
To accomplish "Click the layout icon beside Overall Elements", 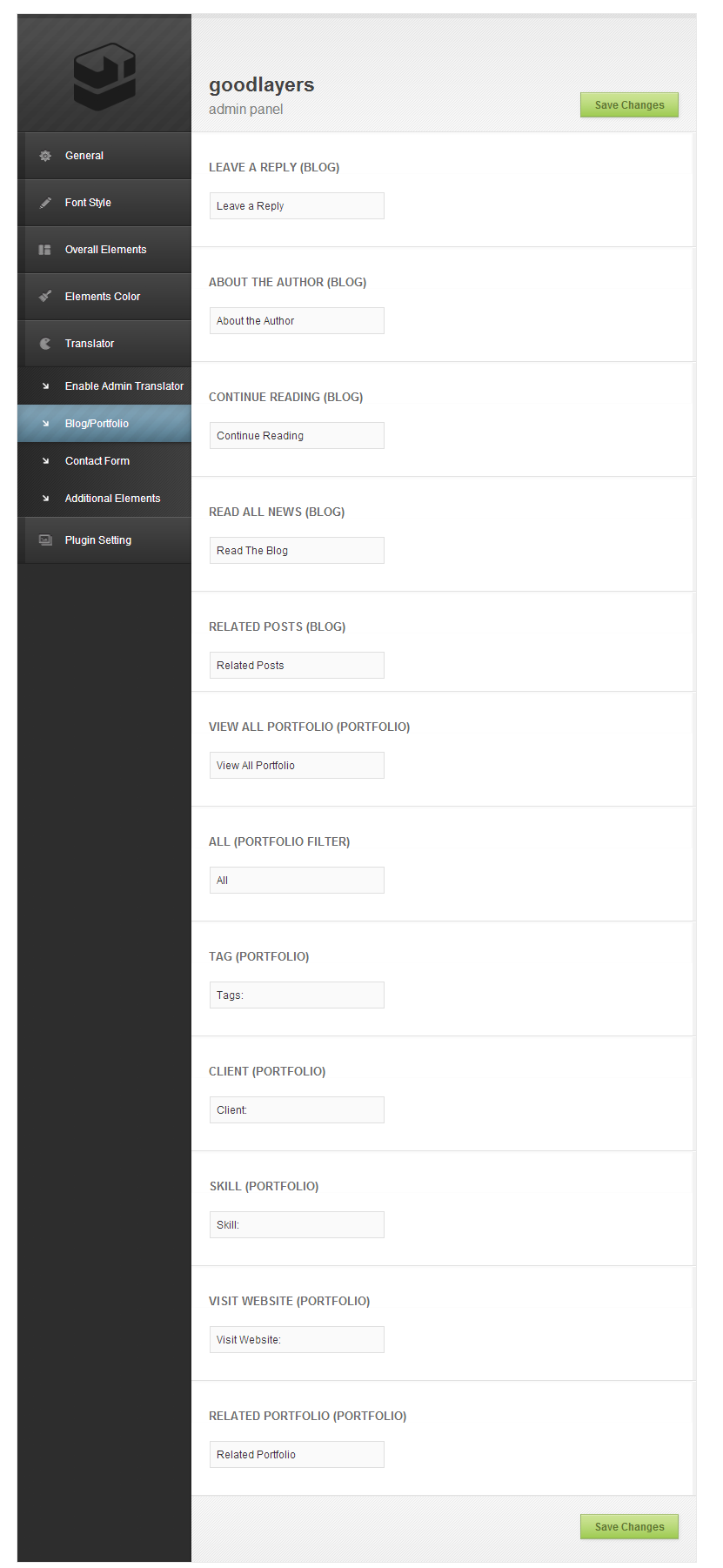I will click(x=45, y=250).
